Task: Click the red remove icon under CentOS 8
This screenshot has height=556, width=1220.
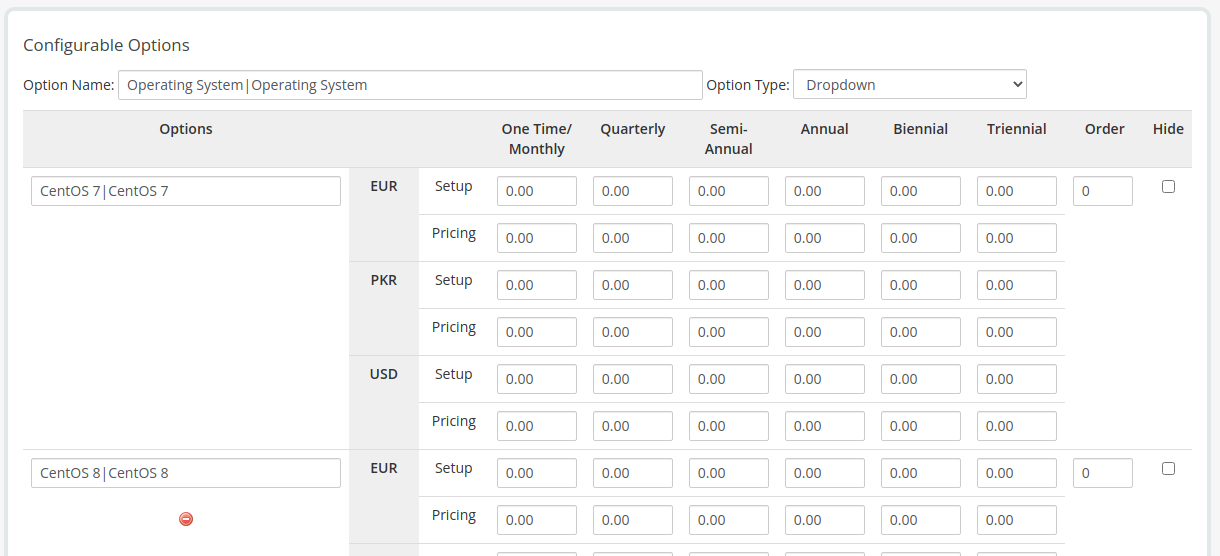Action: tap(186, 519)
